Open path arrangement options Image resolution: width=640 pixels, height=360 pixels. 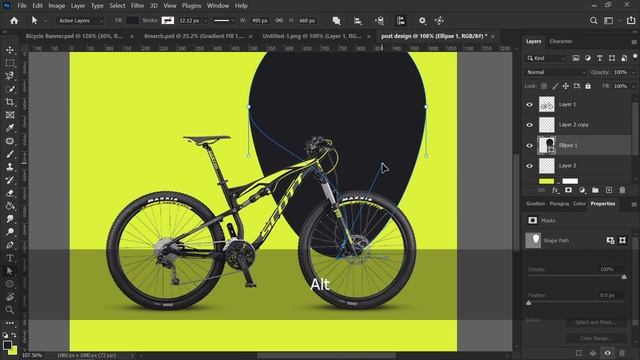379,21
